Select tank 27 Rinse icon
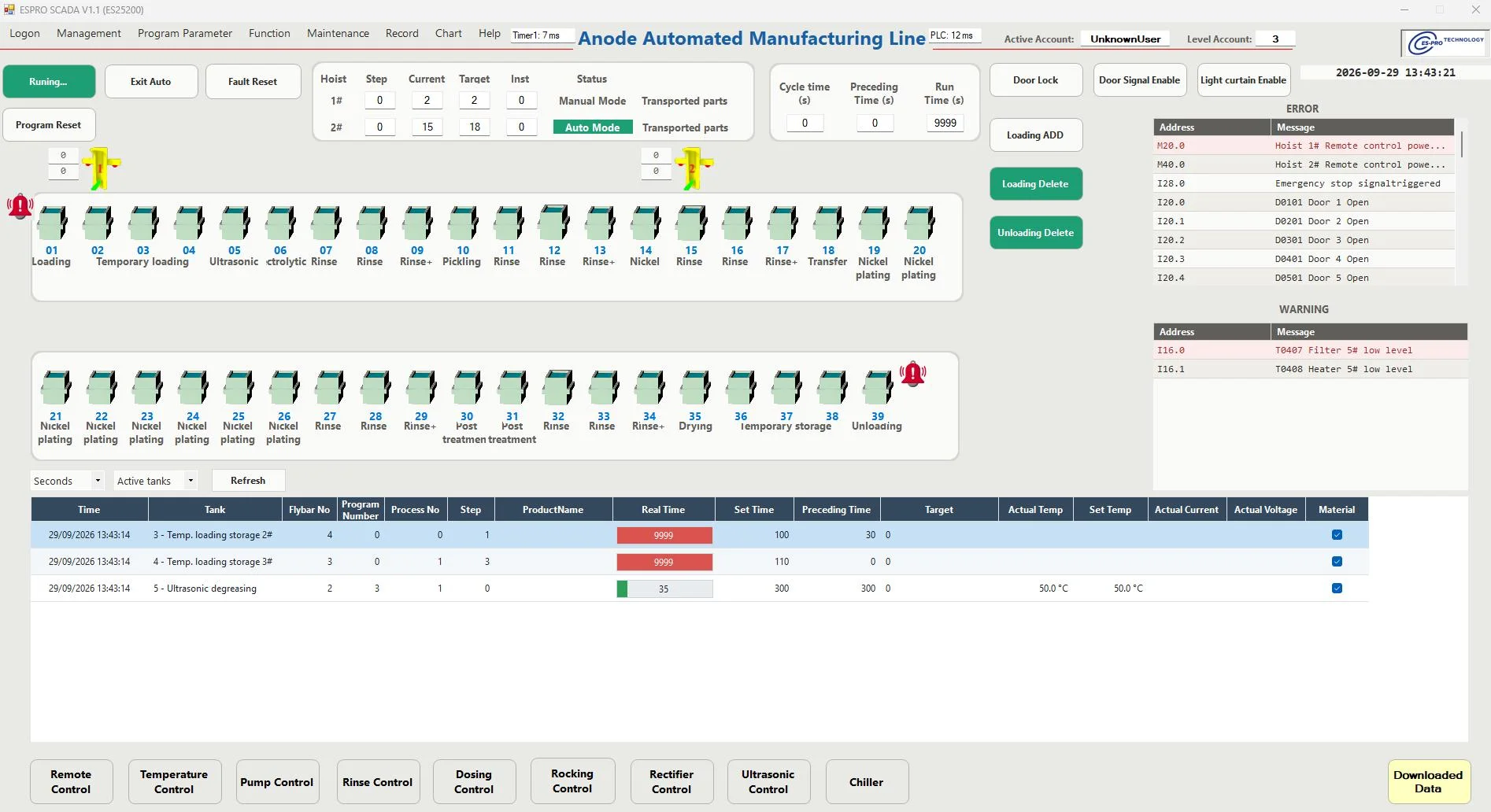The height and width of the screenshot is (812, 1491). pos(330,388)
